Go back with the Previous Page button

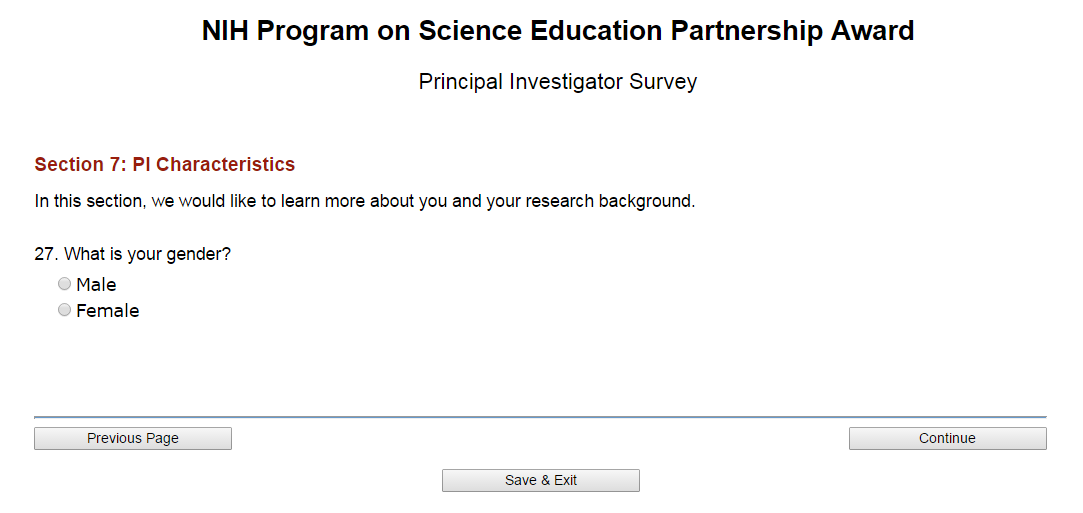(133, 438)
